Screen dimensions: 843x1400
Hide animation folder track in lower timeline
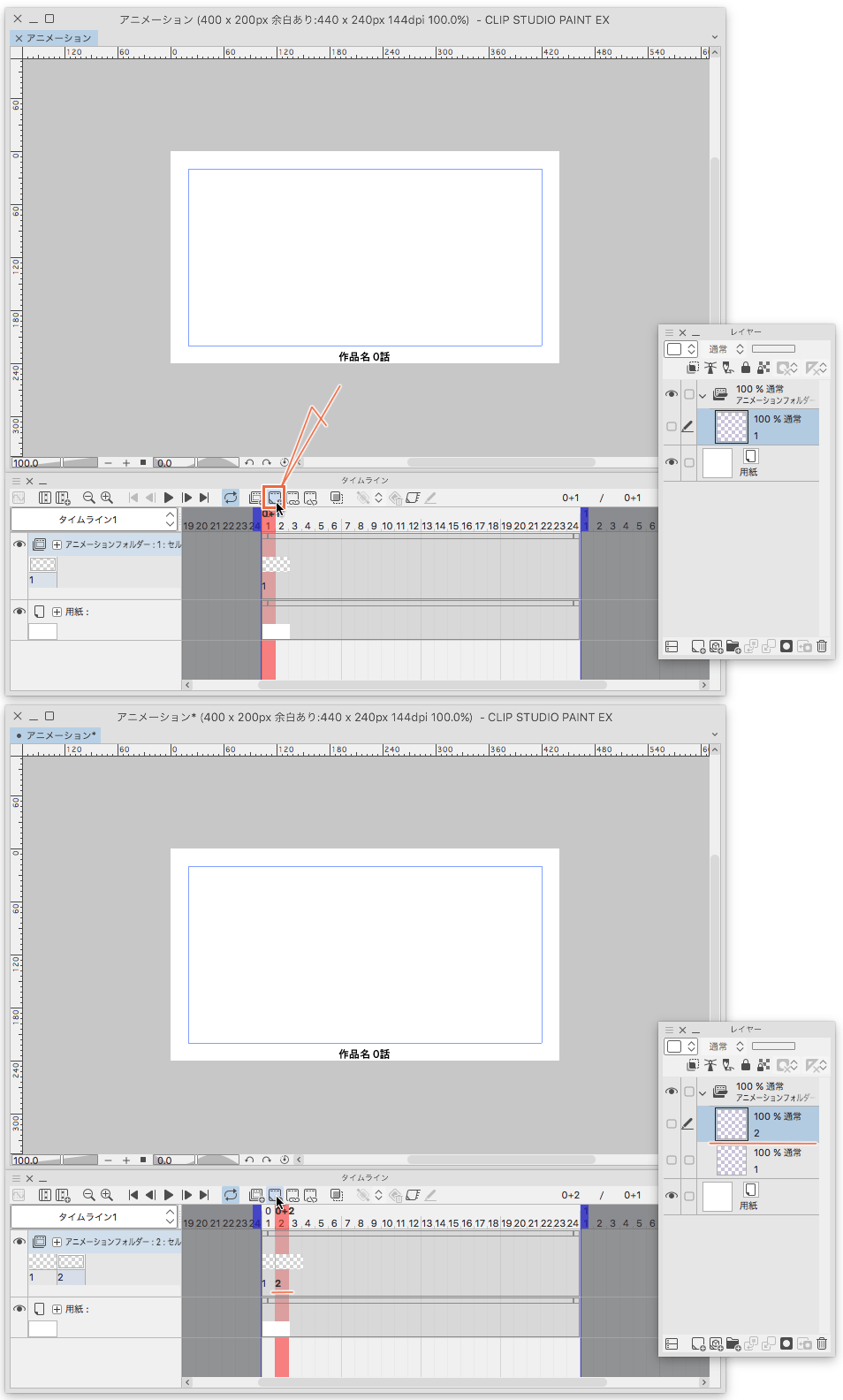[x=19, y=1242]
